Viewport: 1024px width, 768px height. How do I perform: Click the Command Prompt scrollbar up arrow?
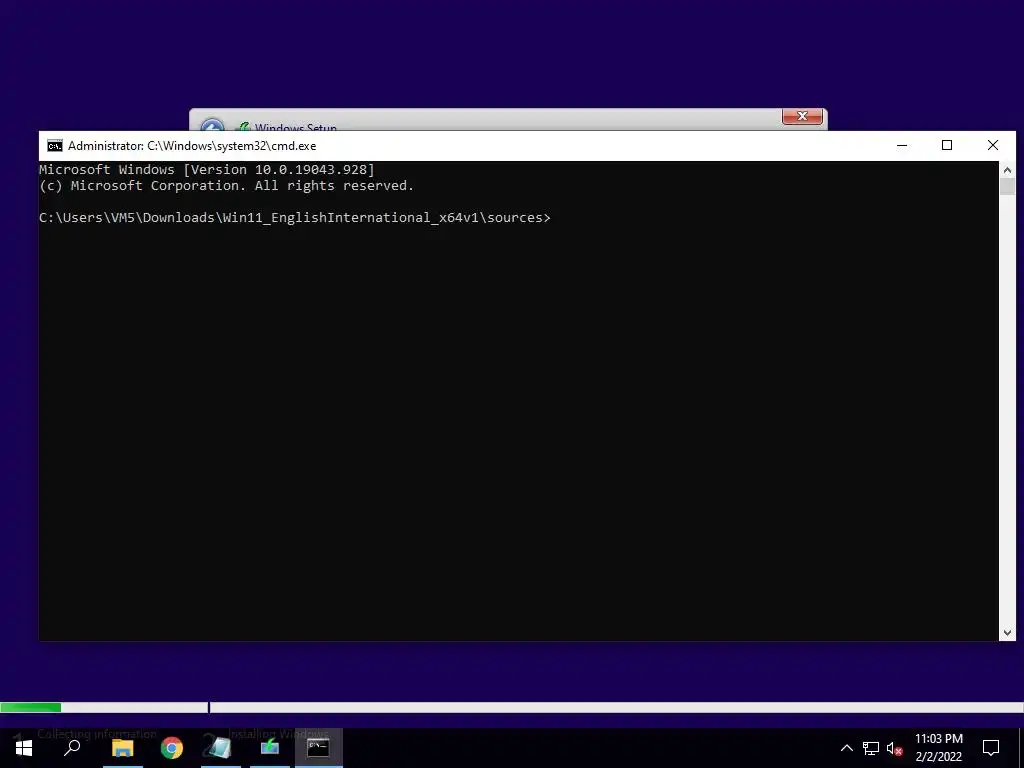1007,170
